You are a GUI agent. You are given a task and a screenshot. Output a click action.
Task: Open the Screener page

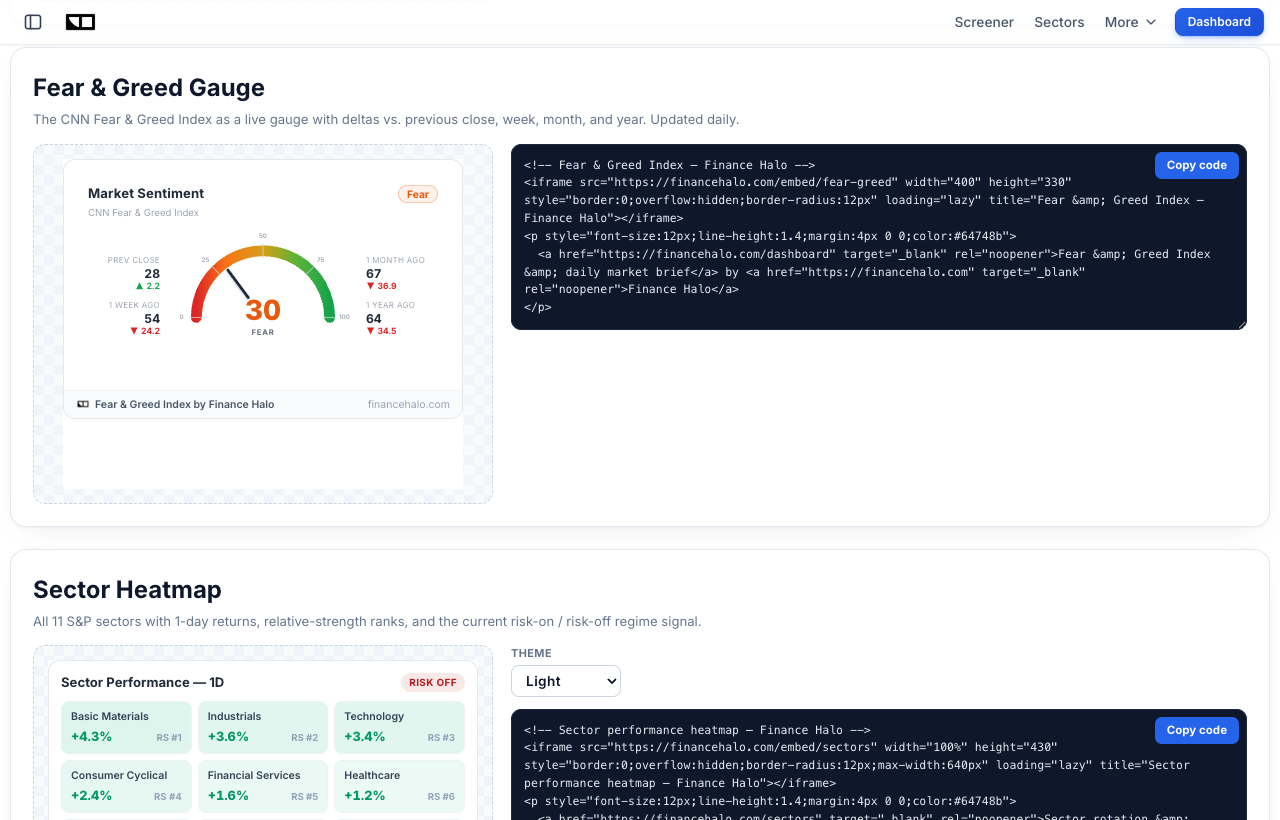coord(984,22)
